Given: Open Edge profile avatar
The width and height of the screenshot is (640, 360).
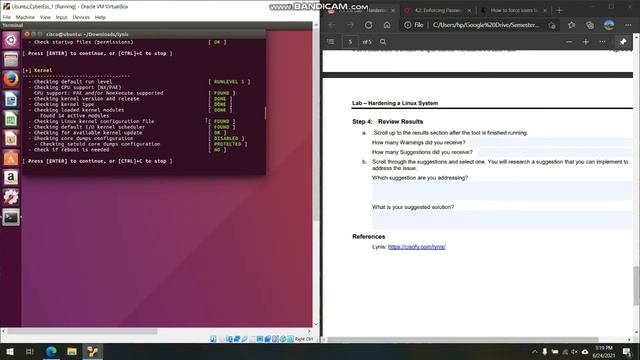Looking at the screenshot, I should coord(609,25).
